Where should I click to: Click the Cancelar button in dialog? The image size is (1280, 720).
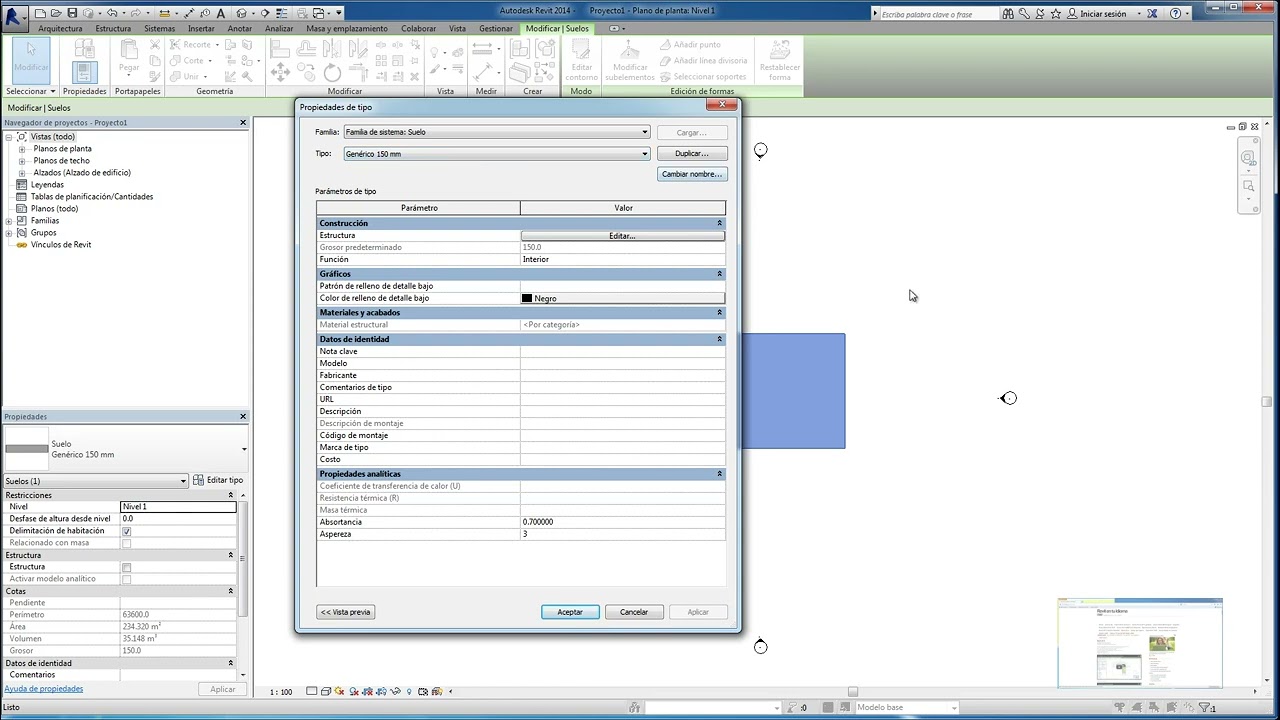click(634, 612)
